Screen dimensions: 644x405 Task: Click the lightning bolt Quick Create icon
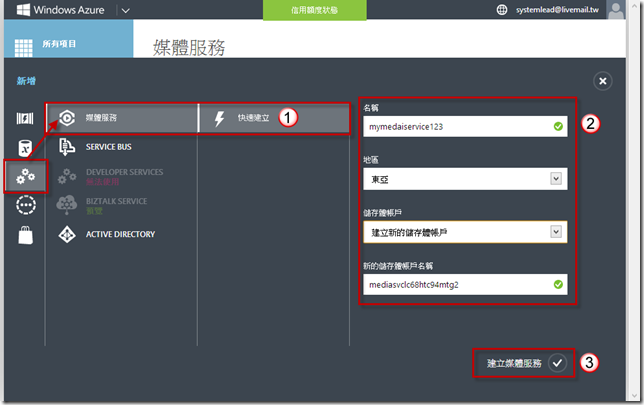pos(220,119)
